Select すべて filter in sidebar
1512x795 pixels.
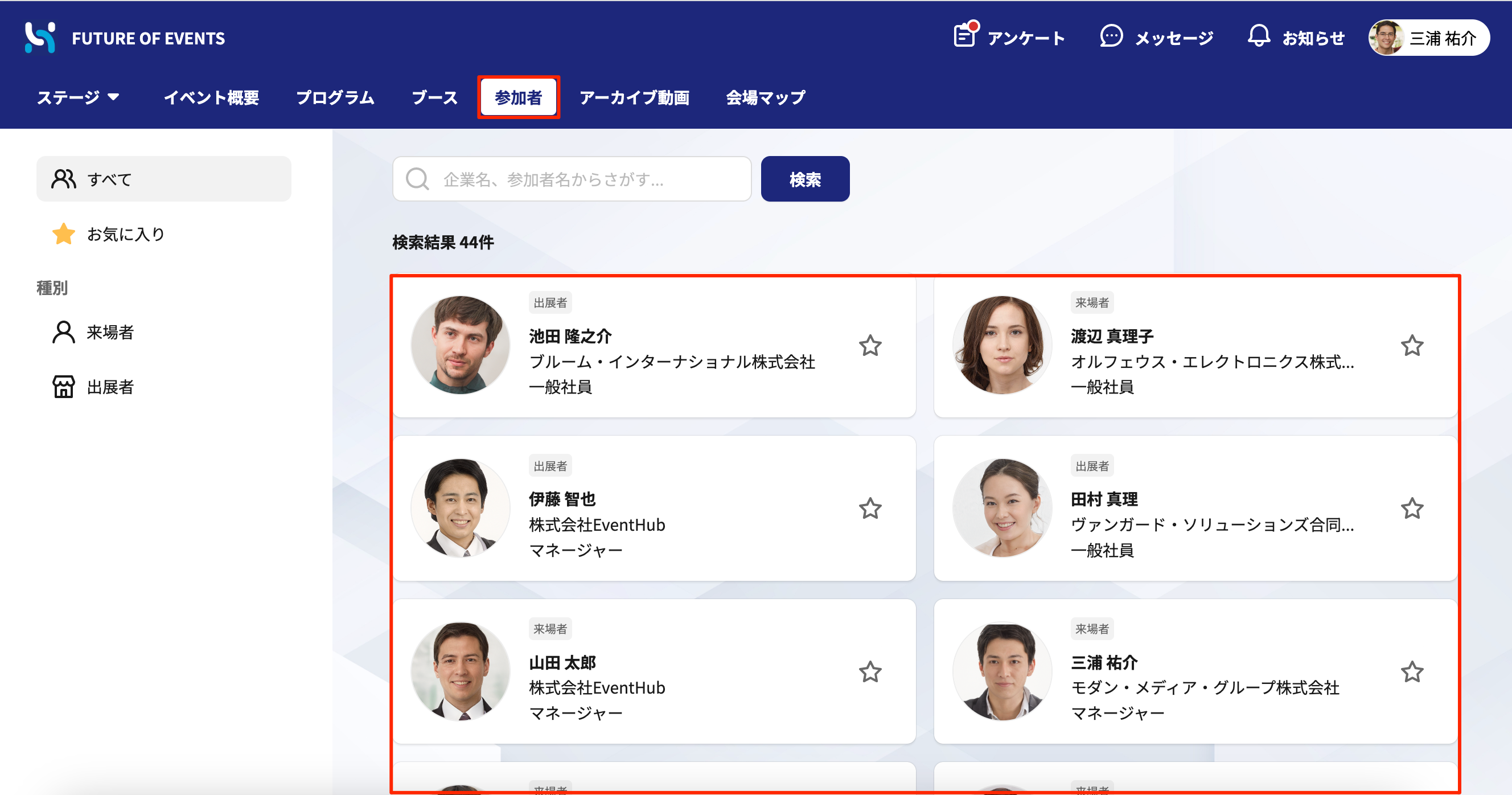pyautogui.click(x=164, y=179)
